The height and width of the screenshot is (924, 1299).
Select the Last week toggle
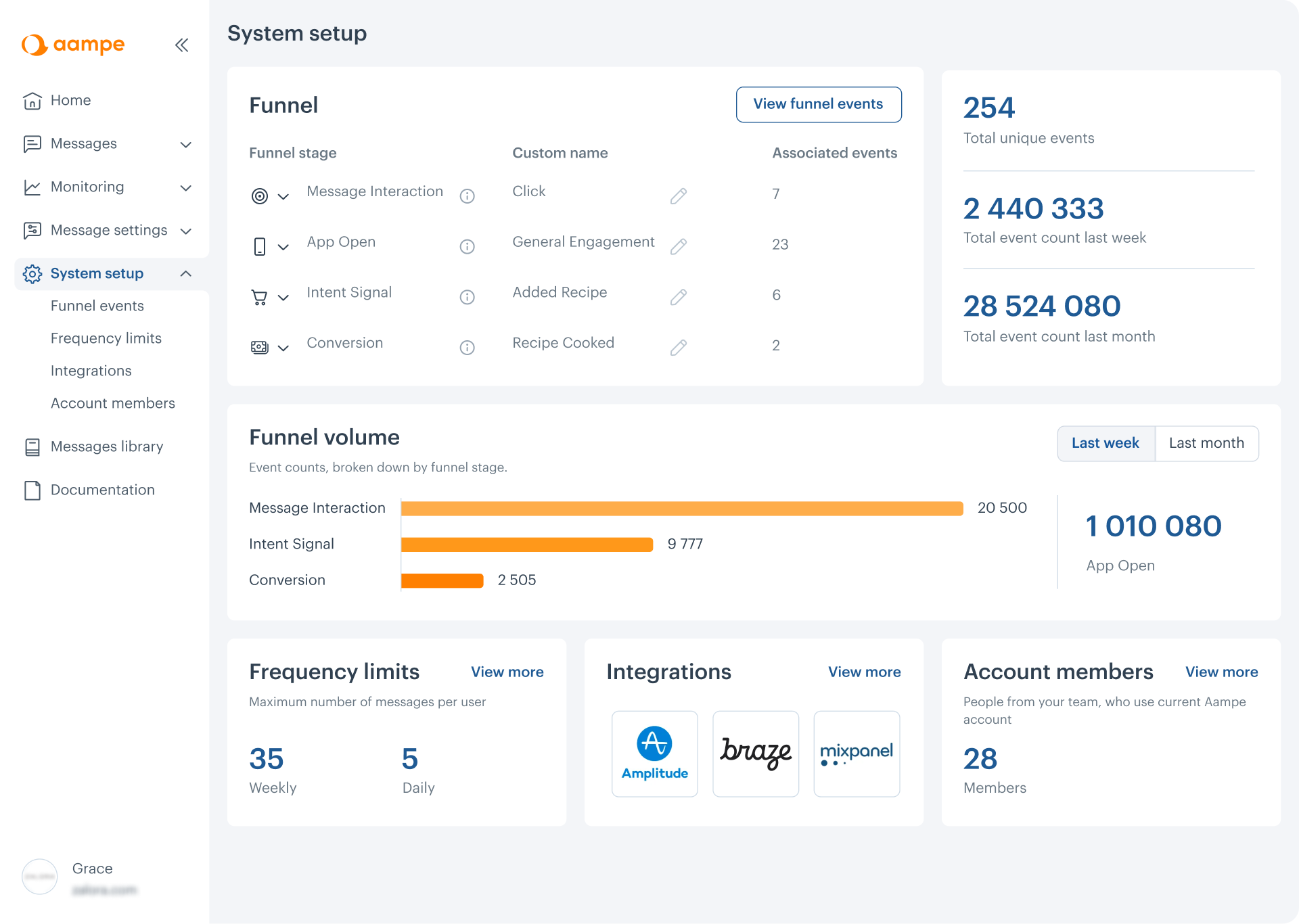(x=1105, y=443)
